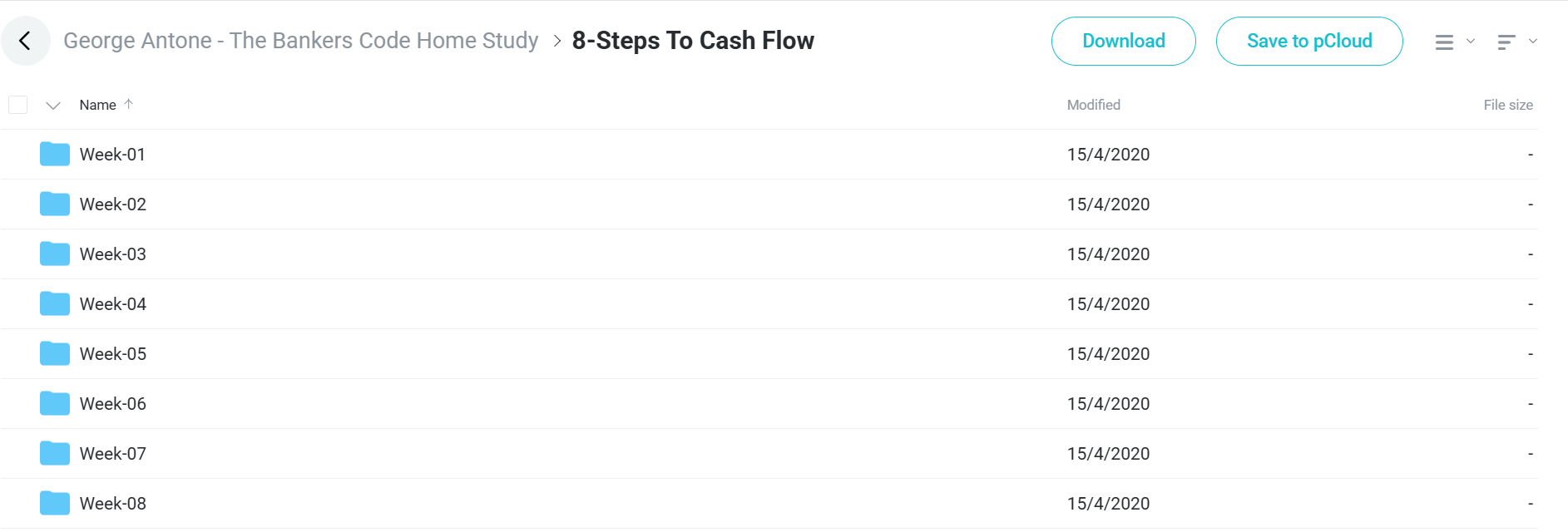Open sort options with the sort icon

click(x=1506, y=42)
